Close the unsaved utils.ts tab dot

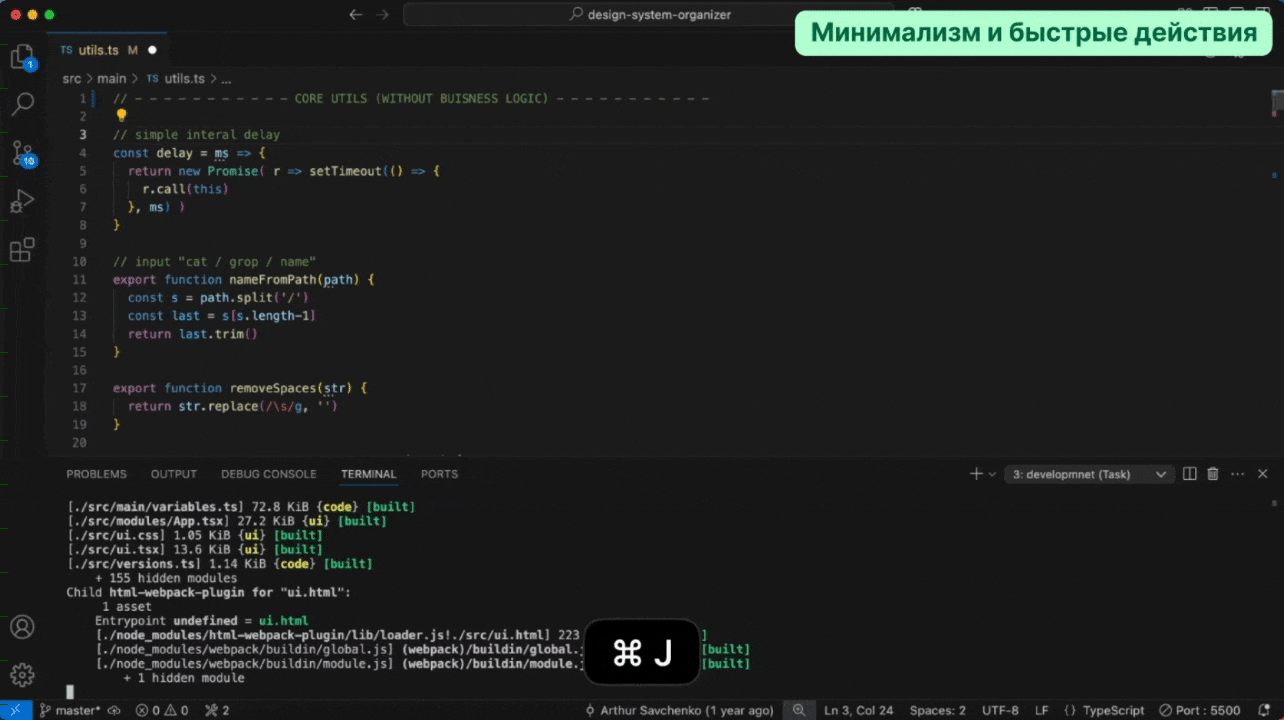(x=153, y=50)
